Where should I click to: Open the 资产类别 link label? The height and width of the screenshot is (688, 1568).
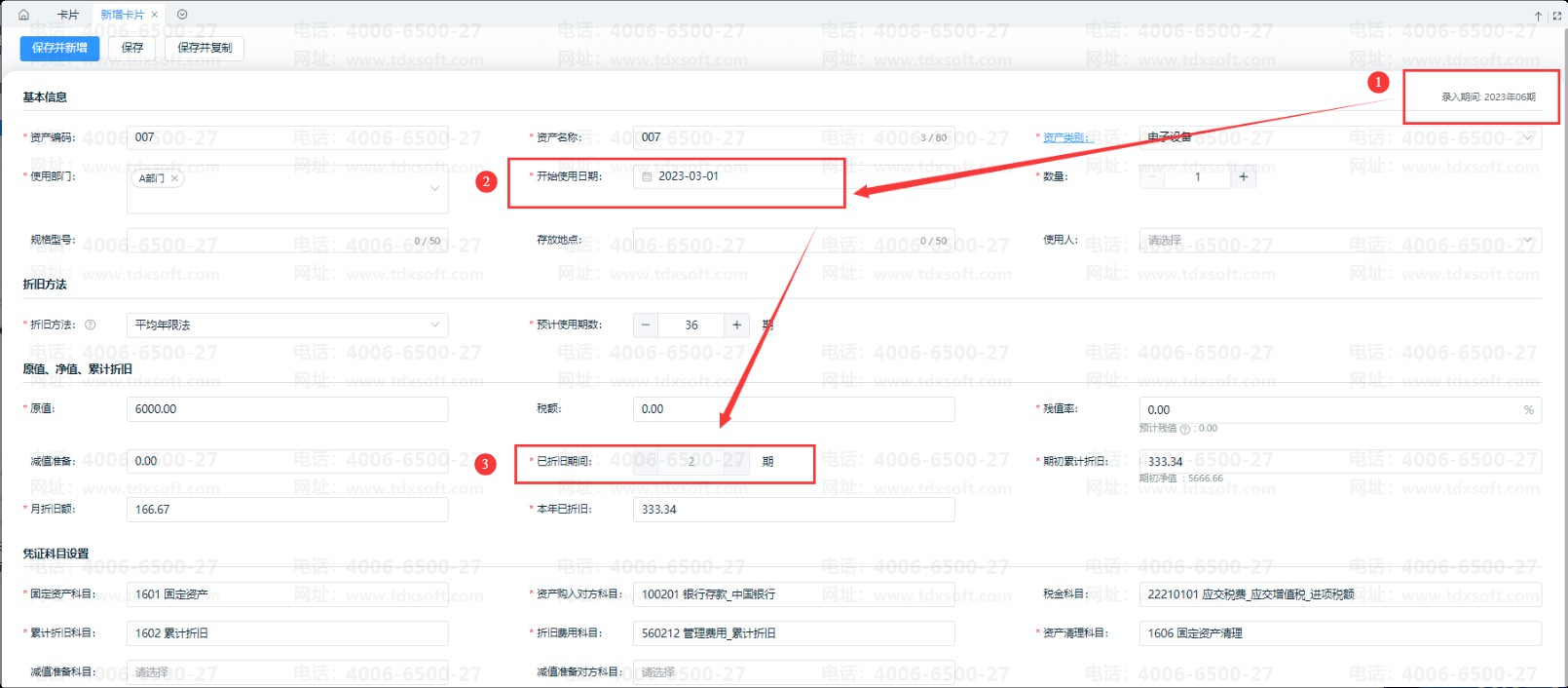coord(1064,137)
